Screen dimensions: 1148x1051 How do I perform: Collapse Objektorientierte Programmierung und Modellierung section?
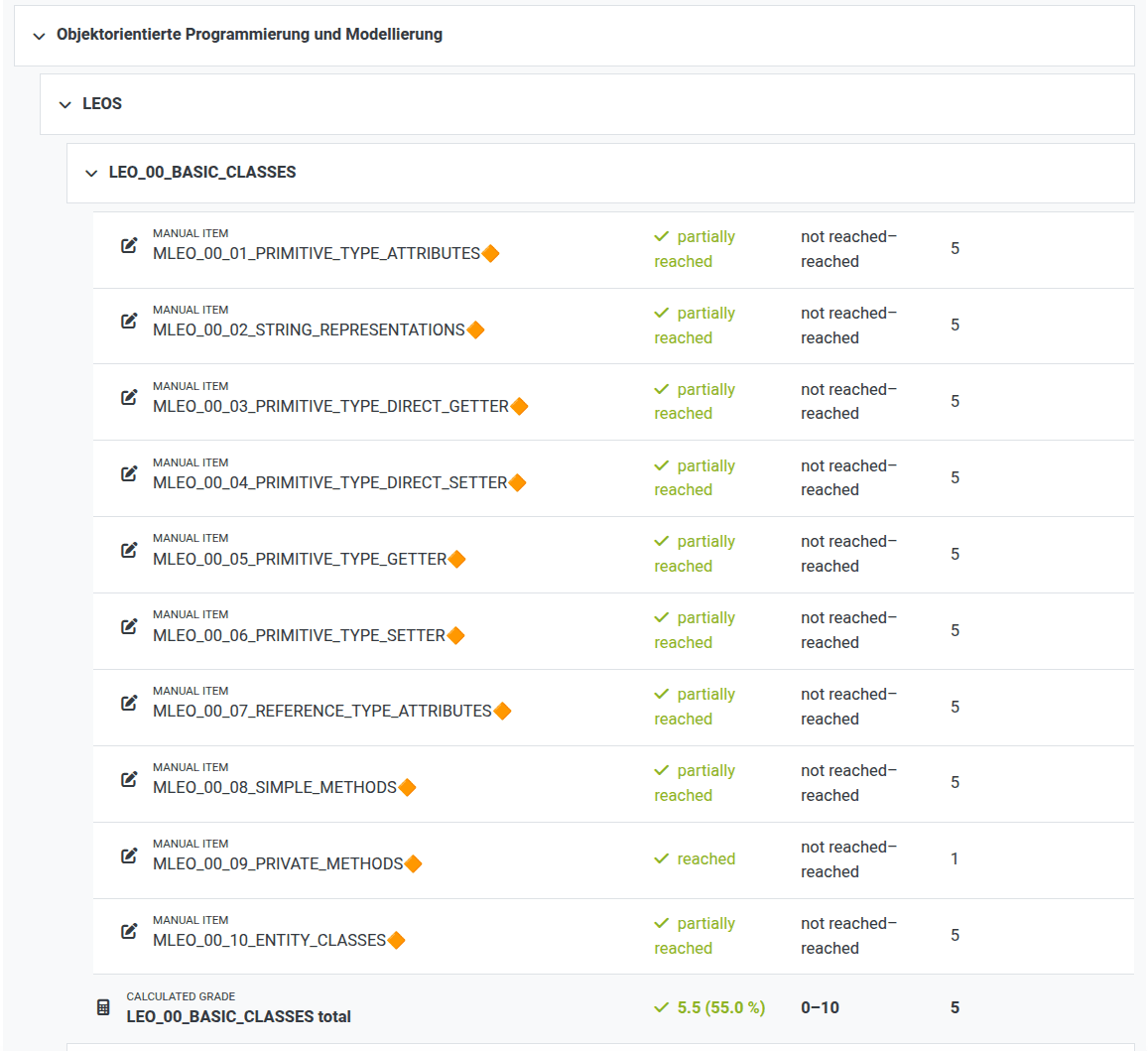coord(40,36)
